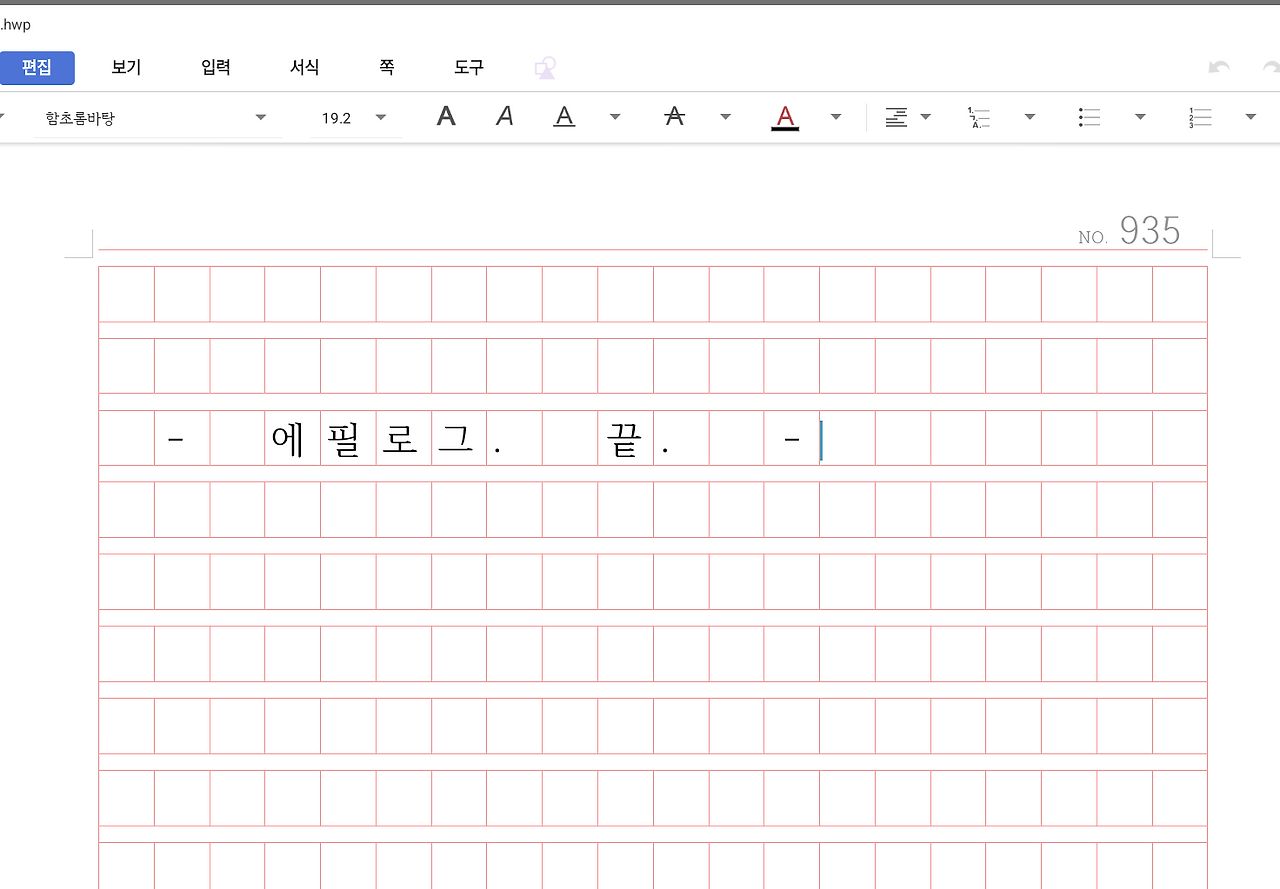Click the character 필 in the grid
Image resolution: width=1280 pixels, height=889 pixels.
tap(343, 439)
